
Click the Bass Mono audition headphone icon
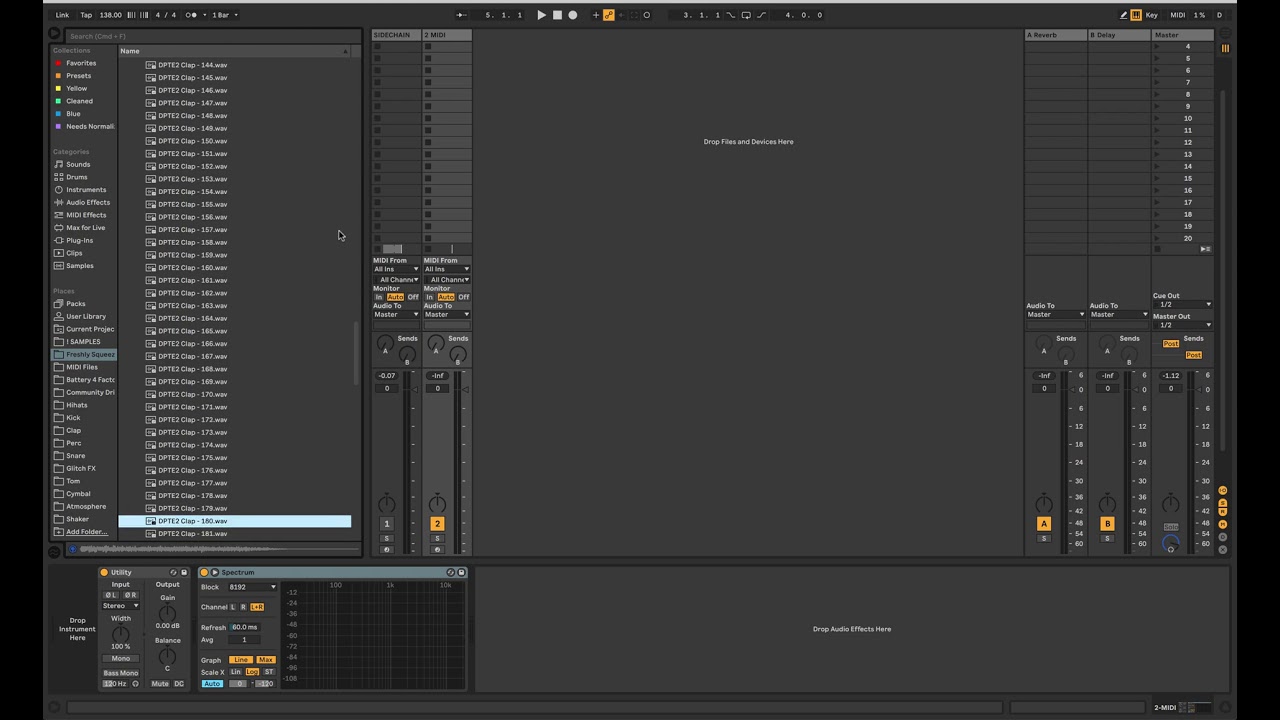(135, 684)
